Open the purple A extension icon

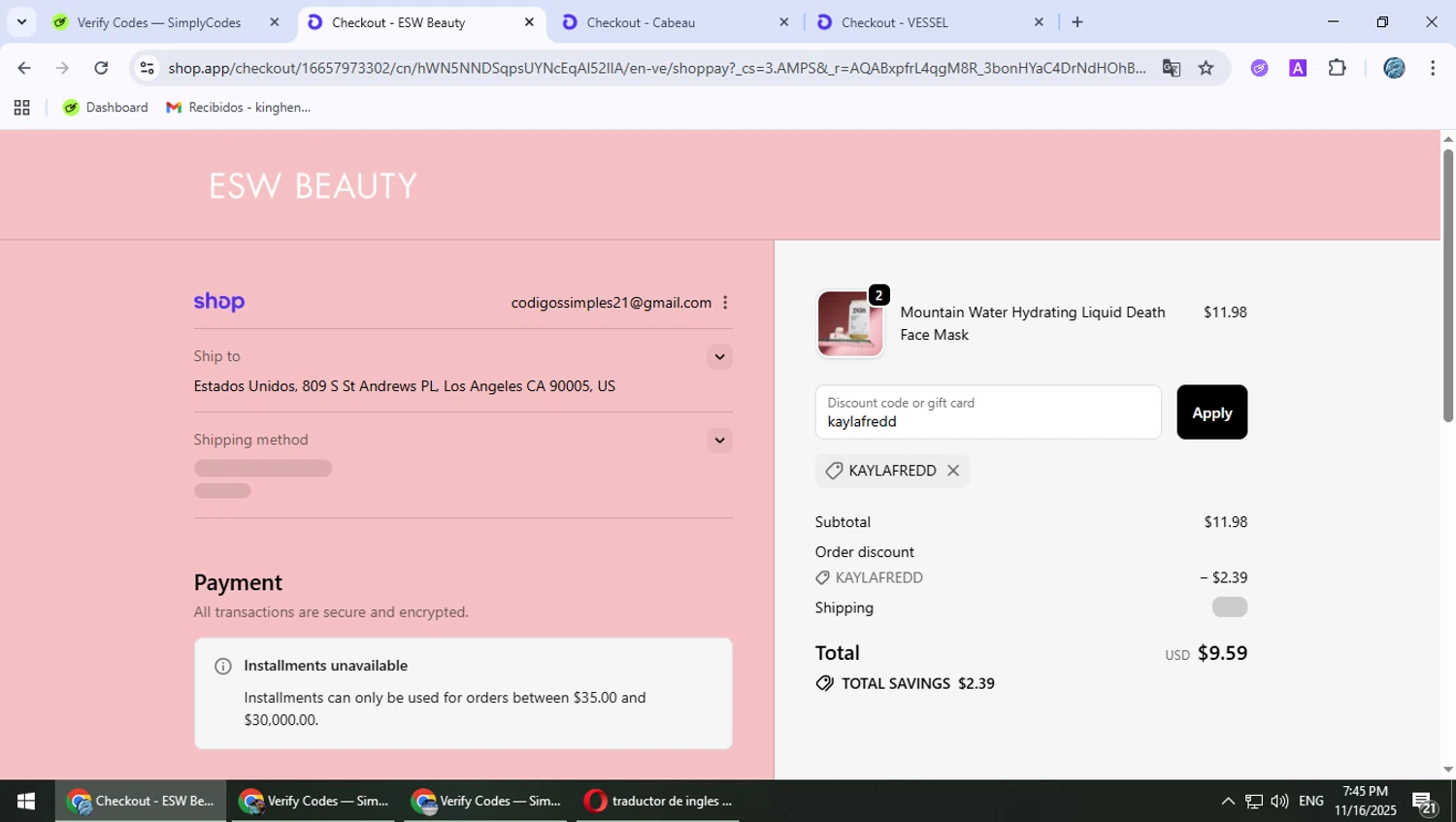point(1298,68)
